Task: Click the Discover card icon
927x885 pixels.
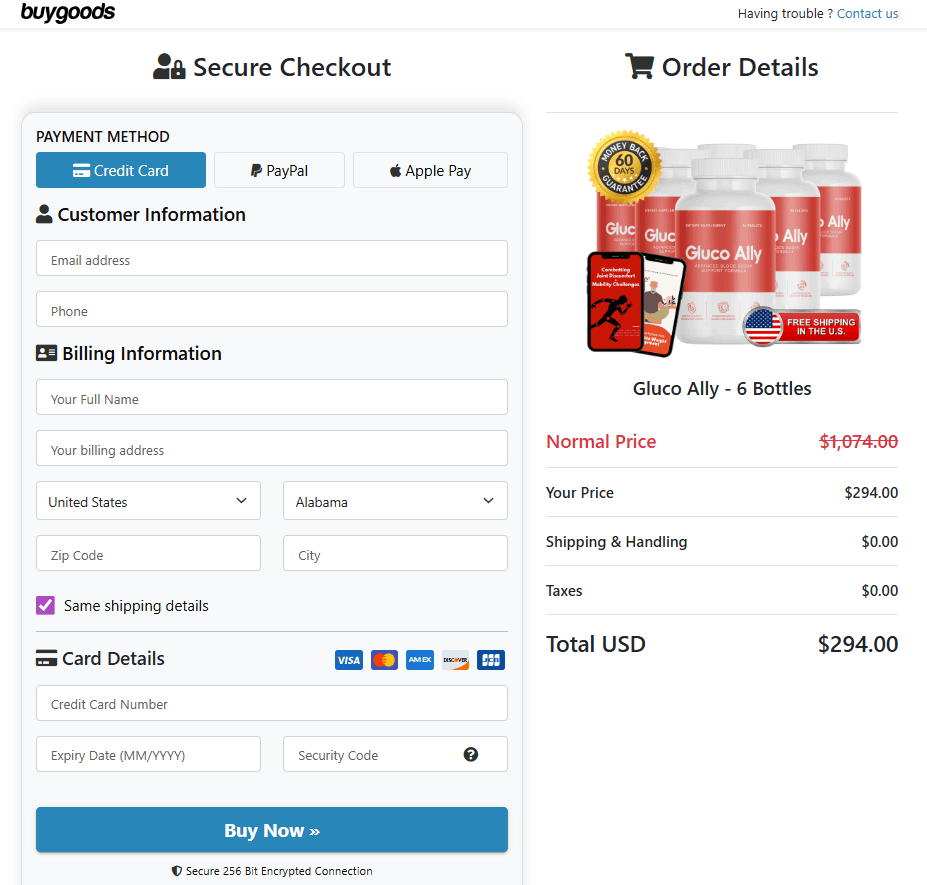Action: point(455,660)
